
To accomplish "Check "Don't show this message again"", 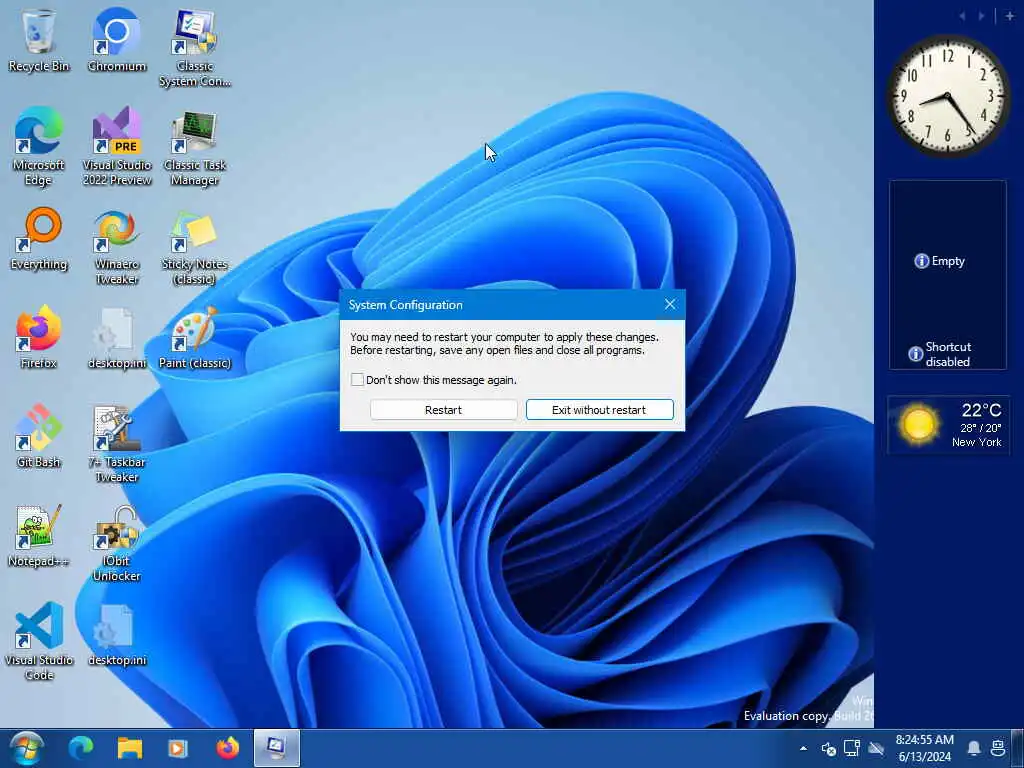I will click(357, 379).
